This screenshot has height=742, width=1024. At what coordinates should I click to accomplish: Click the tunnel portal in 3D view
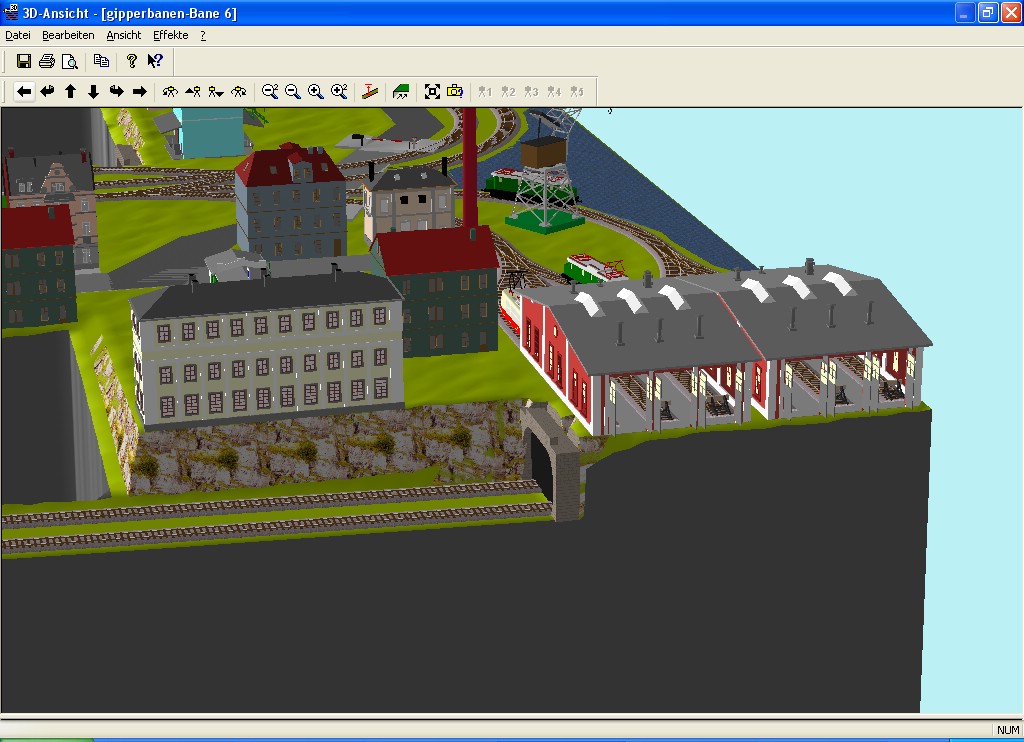tap(551, 461)
